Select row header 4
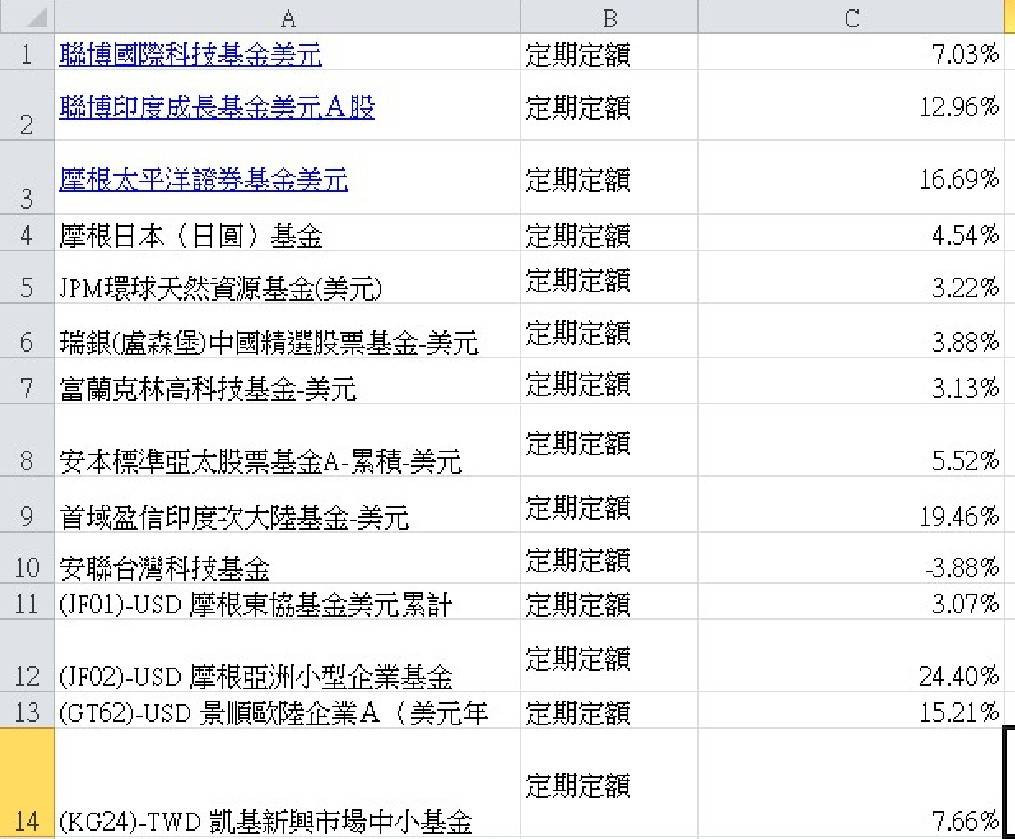The height and width of the screenshot is (839, 1015). tap(27, 232)
